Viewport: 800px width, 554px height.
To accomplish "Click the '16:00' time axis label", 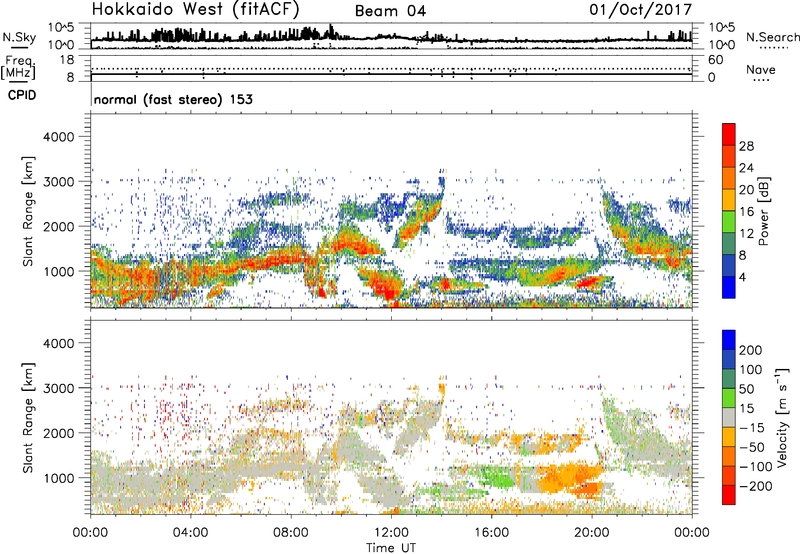I will (491, 533).
